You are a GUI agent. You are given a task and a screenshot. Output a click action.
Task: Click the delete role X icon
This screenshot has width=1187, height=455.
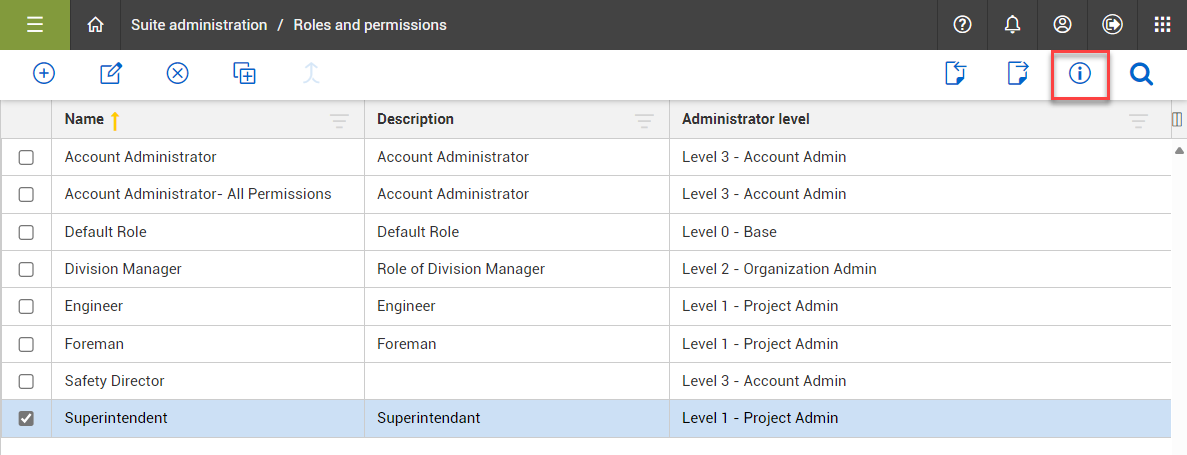pos(178,73)
